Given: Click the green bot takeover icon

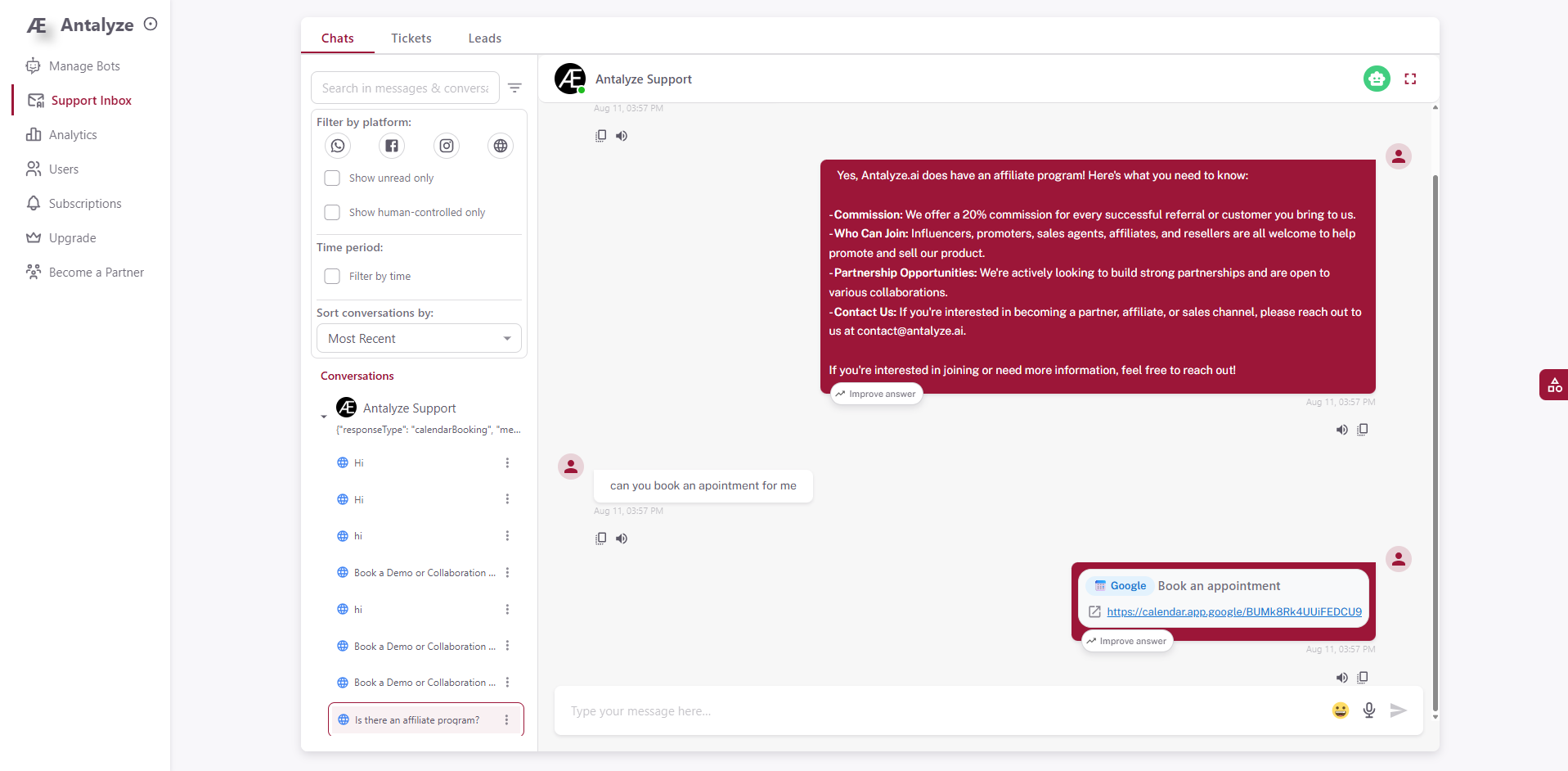Looking at the screenshot, I should (x=1377, y=79).
